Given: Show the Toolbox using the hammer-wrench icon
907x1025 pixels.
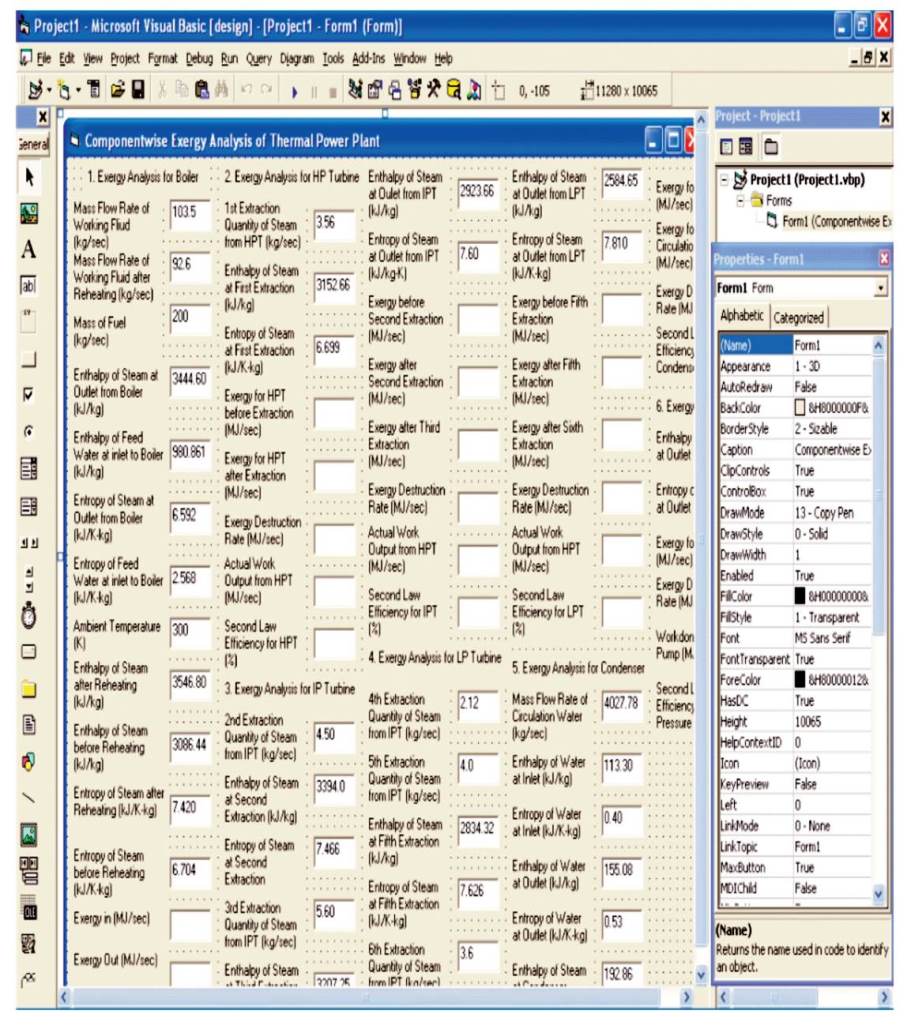Looking at the screenshot, I should 434,90.
